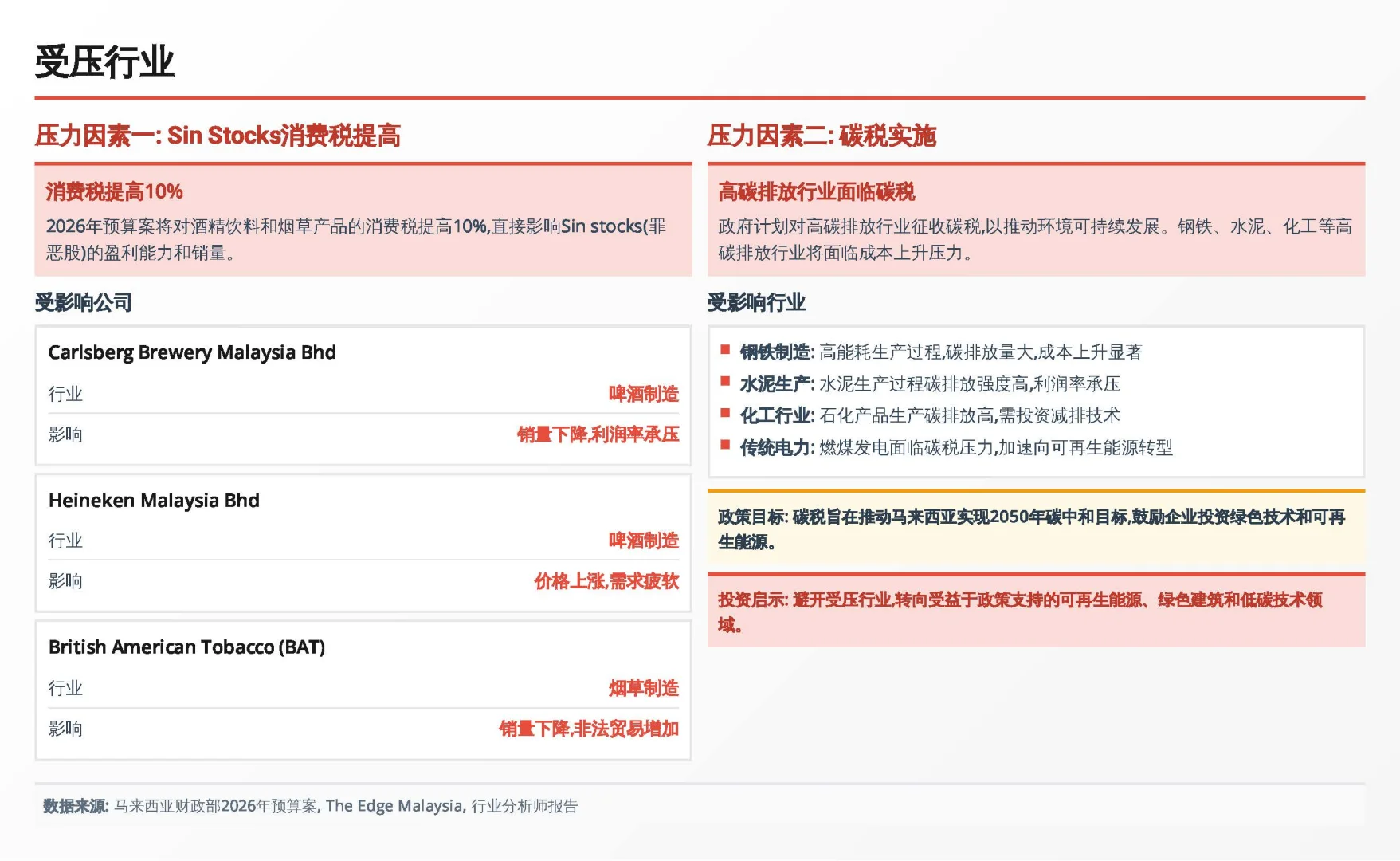Click 销量下降,利润率承压 impact text

598,434
